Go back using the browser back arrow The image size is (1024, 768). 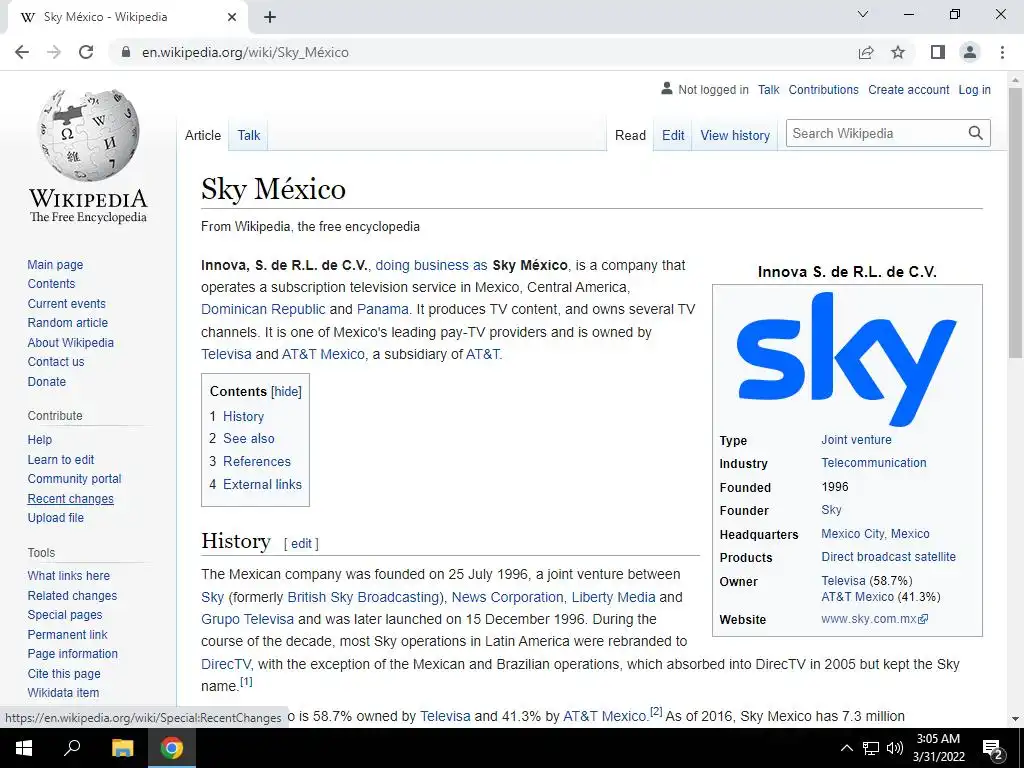point(22,52)
